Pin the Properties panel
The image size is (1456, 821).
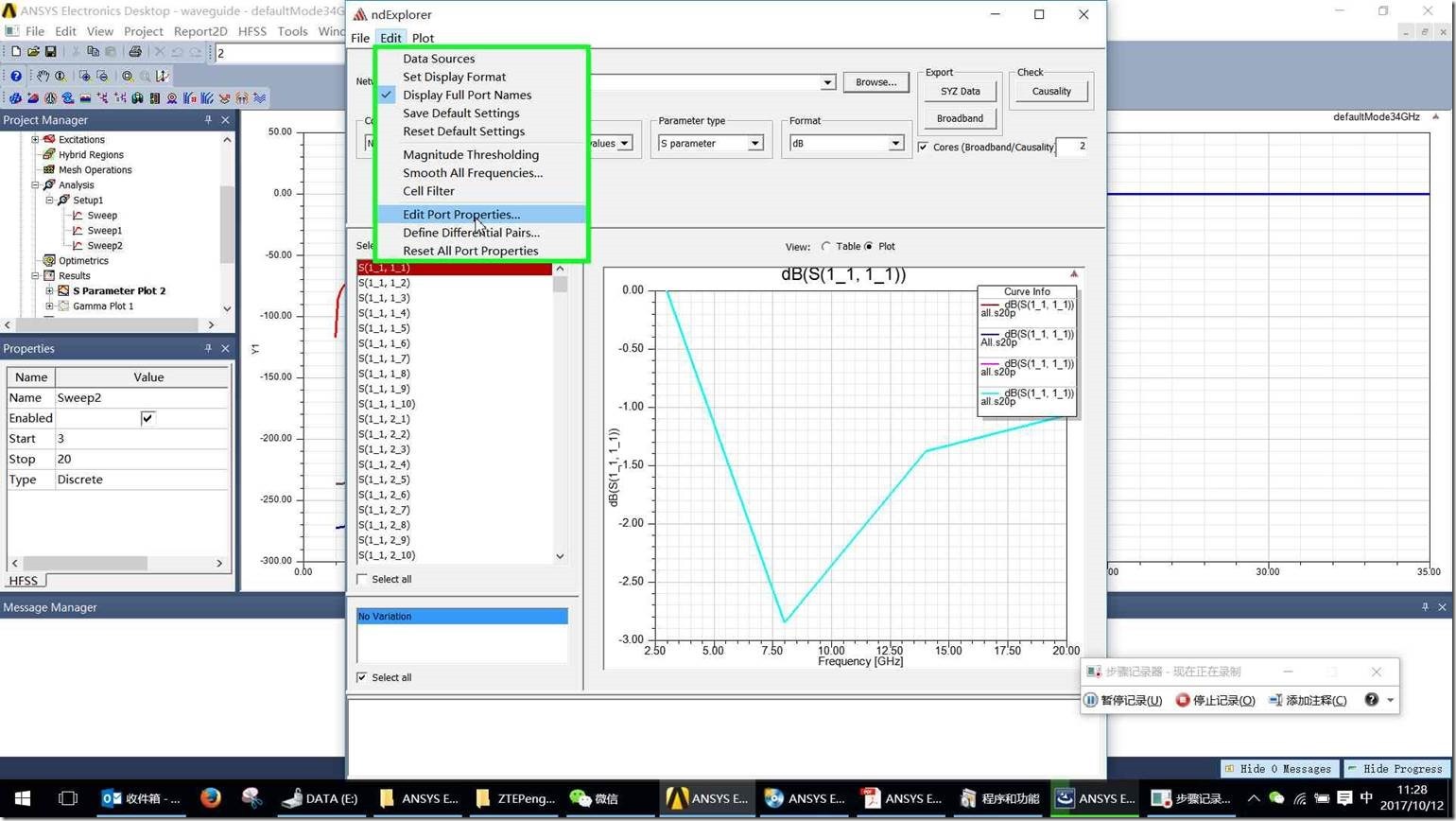pos(208,348)
